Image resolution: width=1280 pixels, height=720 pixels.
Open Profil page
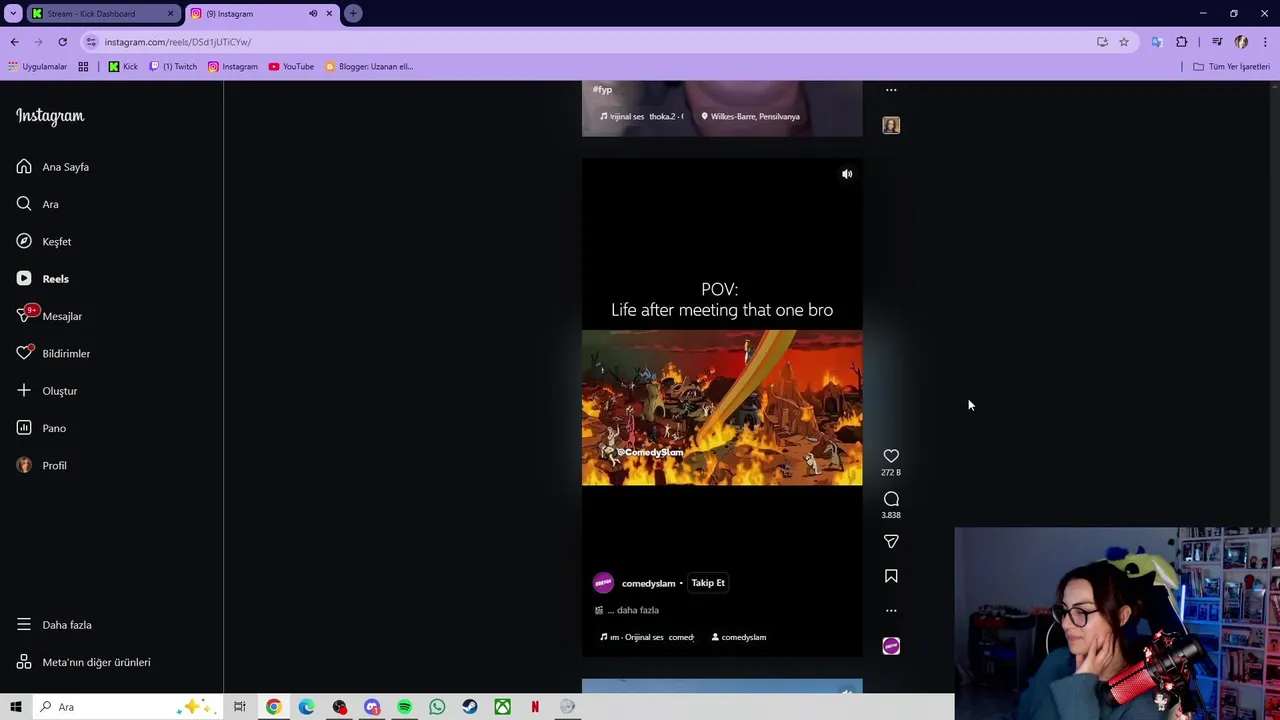41,465
